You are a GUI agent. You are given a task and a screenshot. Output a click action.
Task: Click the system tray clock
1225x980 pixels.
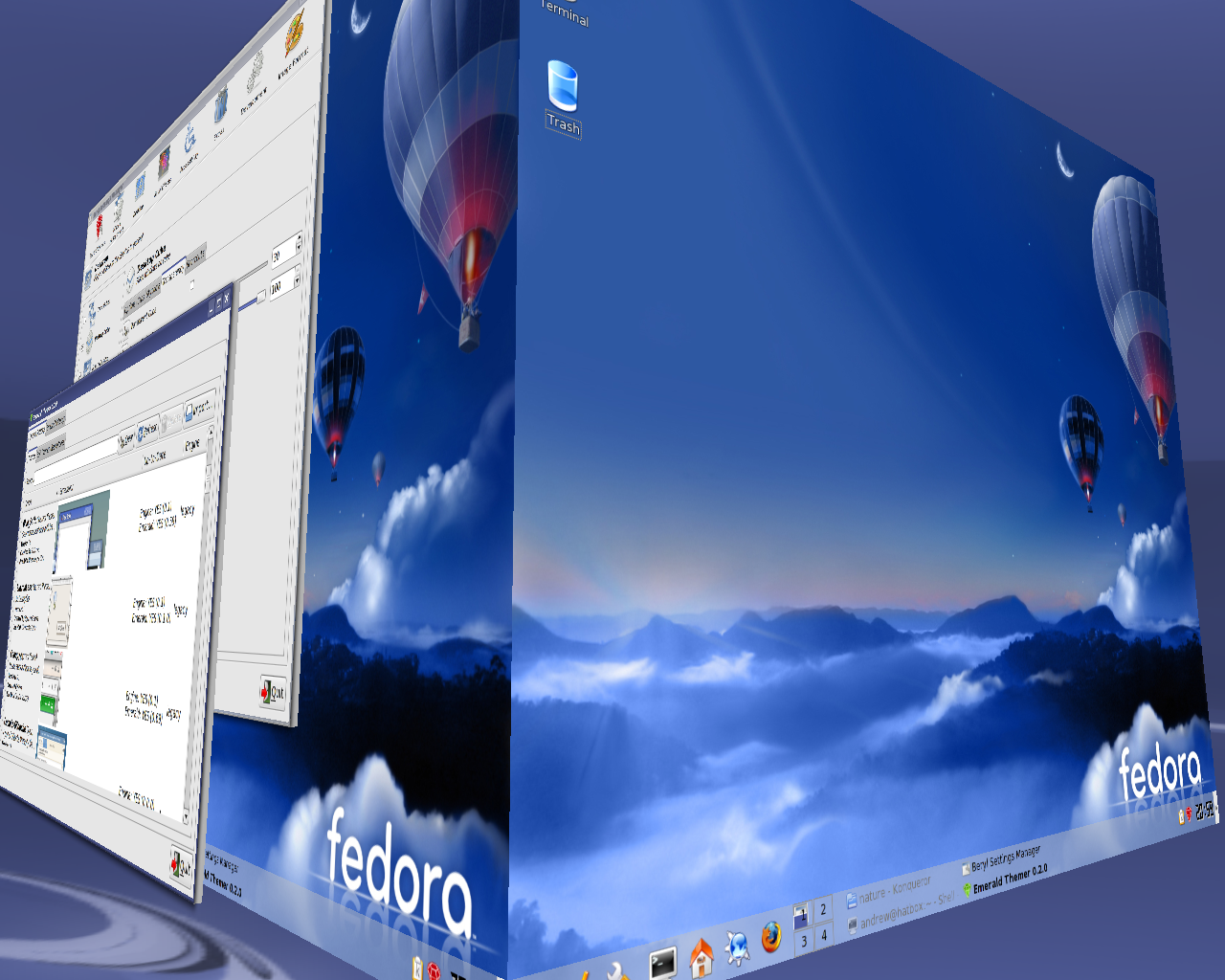(x=1204, y=811)
